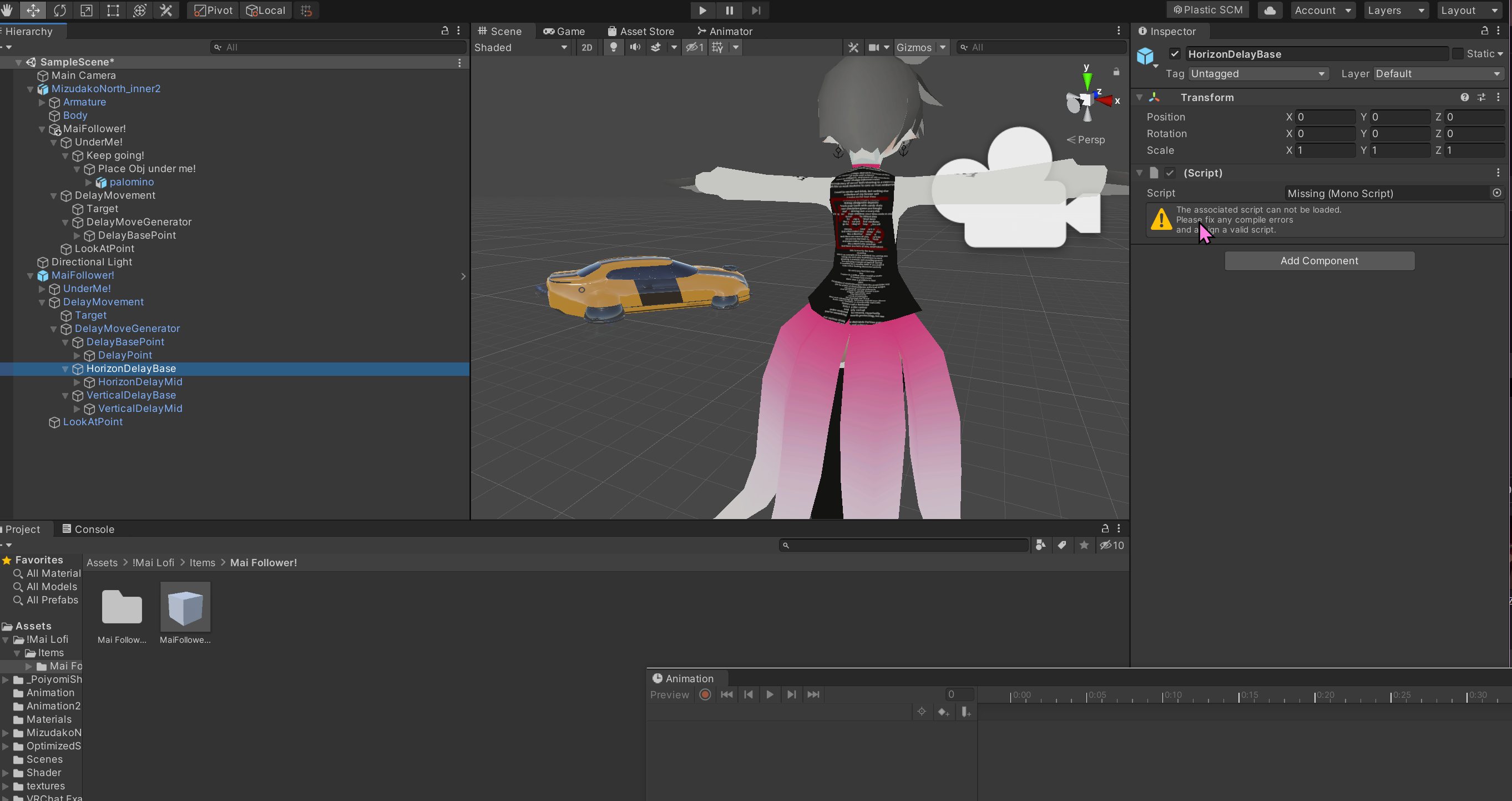1512x801 pixels.
Task: Select the Move tool
Action: [x=33, y=10]
